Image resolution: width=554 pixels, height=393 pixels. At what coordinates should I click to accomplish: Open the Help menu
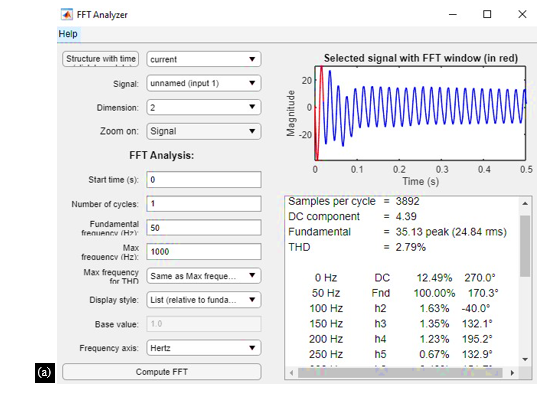tap(68, 34)
